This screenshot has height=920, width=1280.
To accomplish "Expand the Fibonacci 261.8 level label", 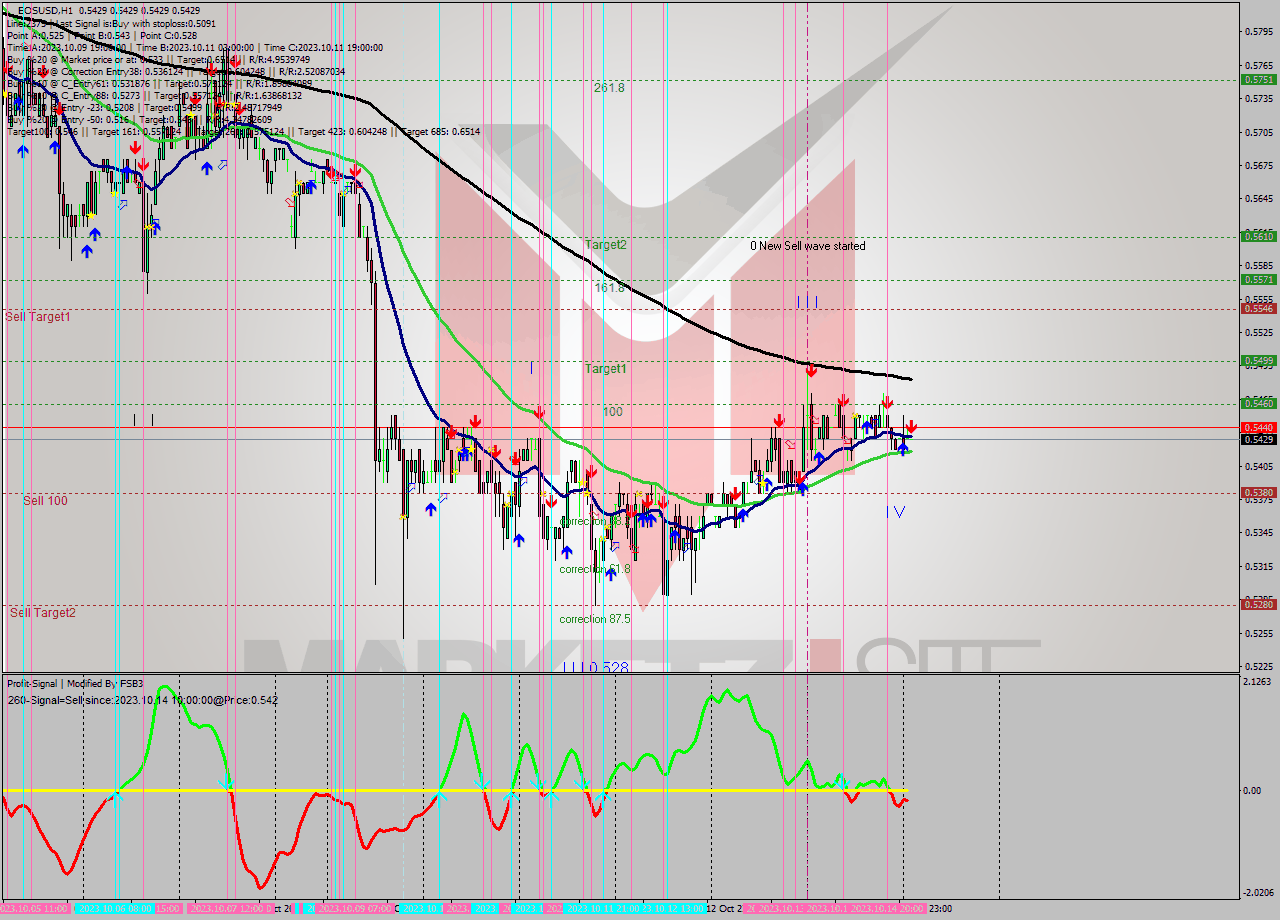I will (611, 87).
